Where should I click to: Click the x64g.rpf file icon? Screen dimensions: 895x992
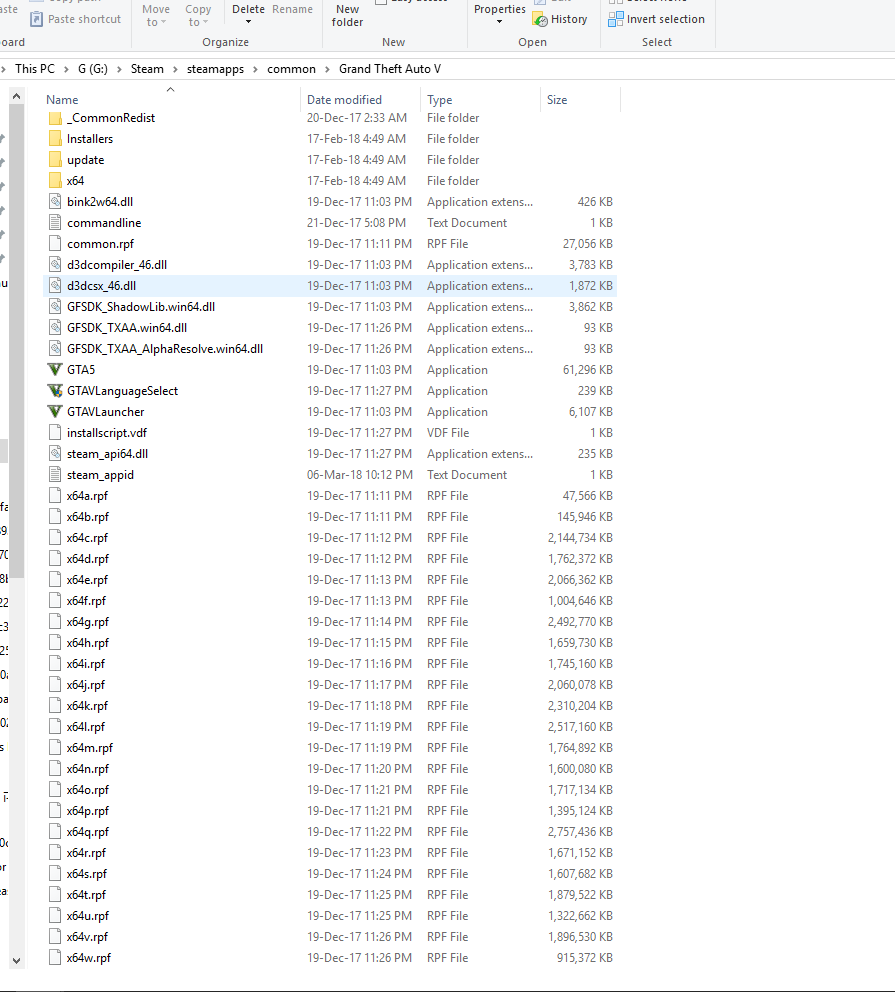(x=55, y=622)
